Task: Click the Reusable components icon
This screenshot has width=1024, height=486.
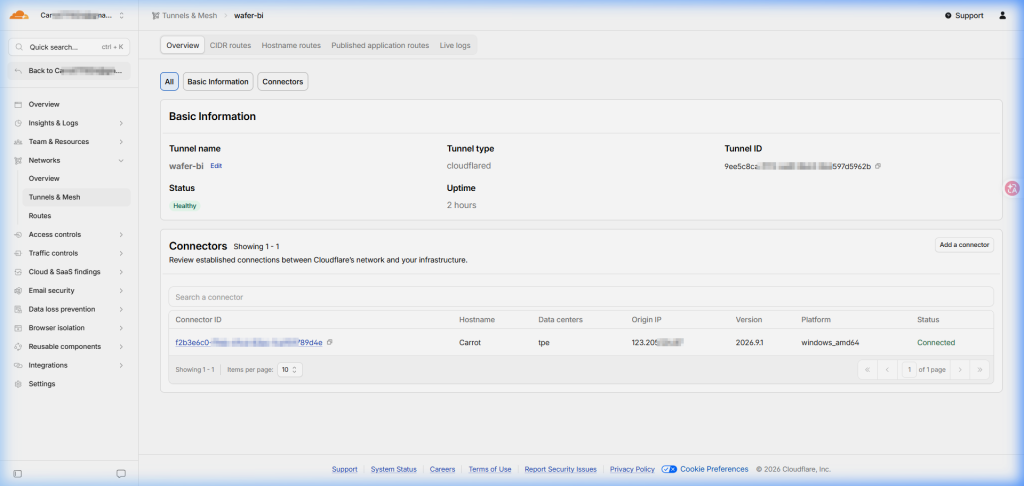Action: tap(18, 347)
